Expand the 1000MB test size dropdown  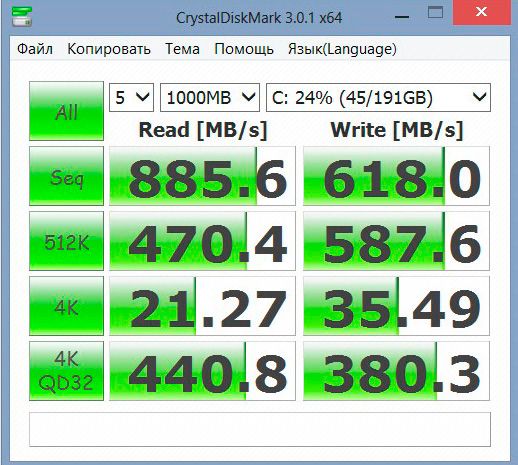[210, 97]
